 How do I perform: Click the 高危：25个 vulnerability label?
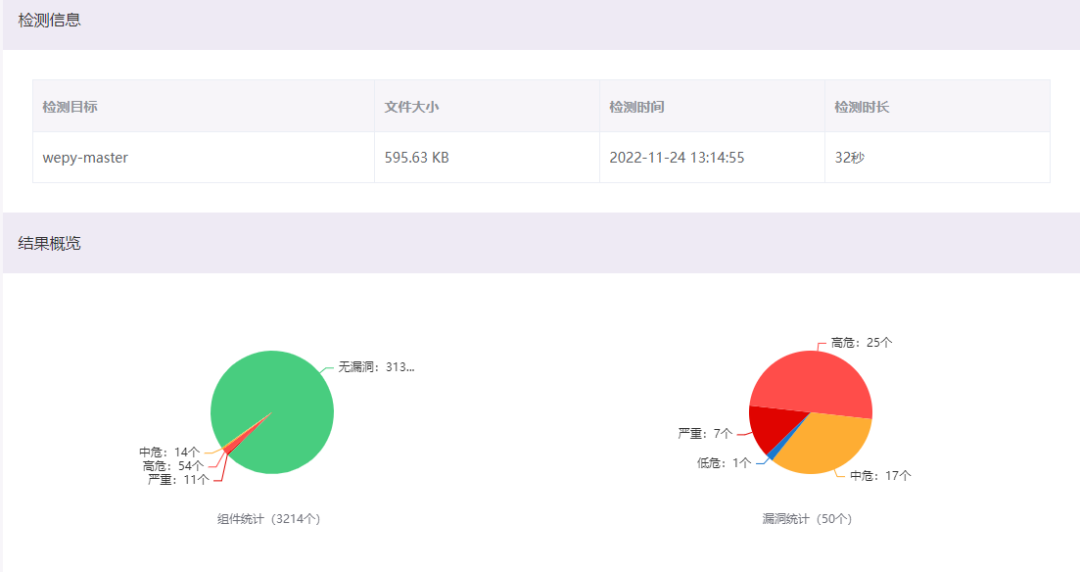(x=862, y=343)
